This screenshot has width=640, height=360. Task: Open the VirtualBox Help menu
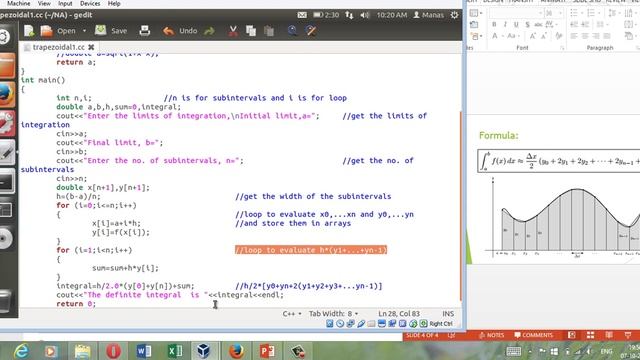pos(114,3)
